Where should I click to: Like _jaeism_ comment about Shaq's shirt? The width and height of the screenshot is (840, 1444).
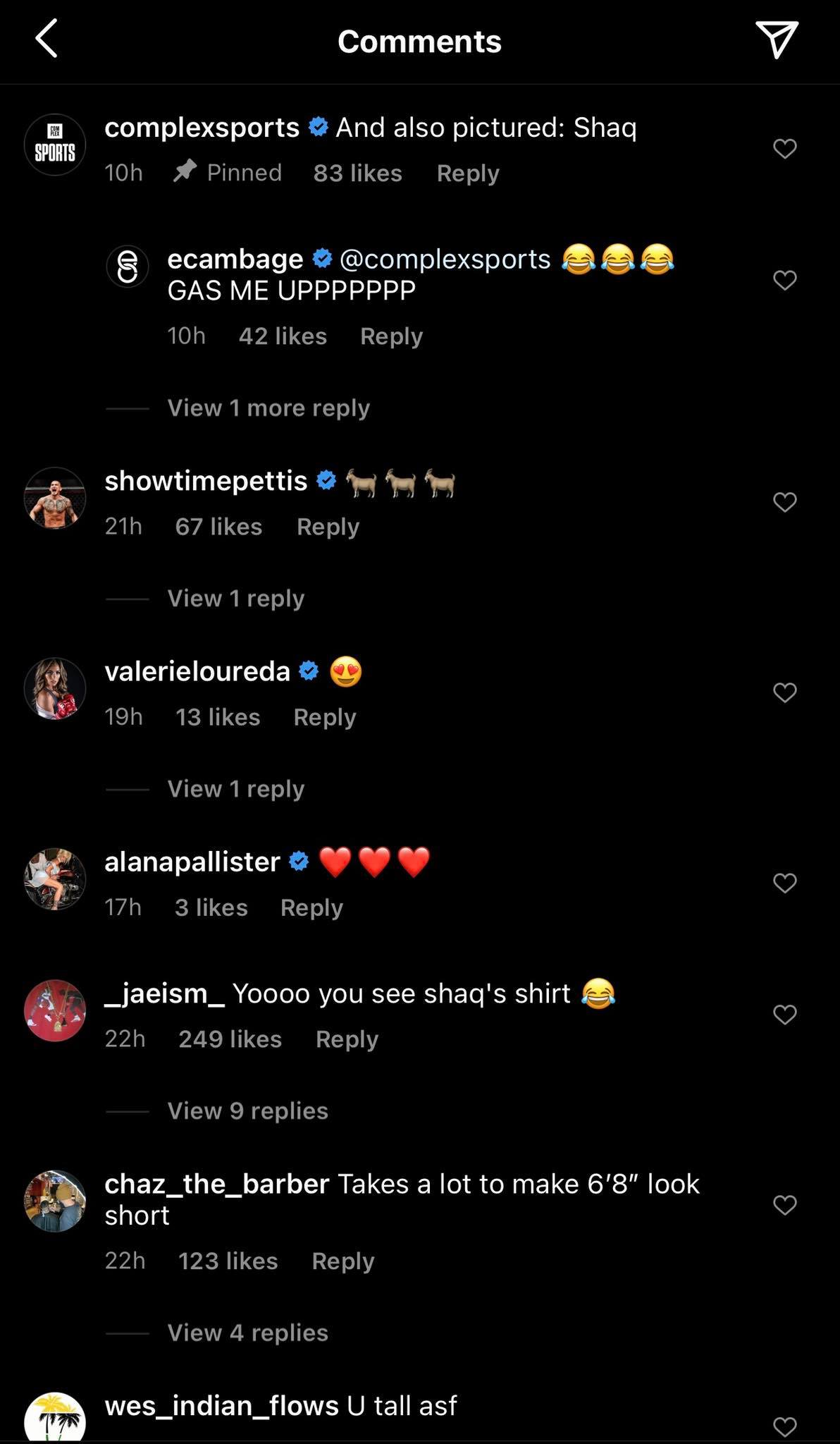[784, 1015]
